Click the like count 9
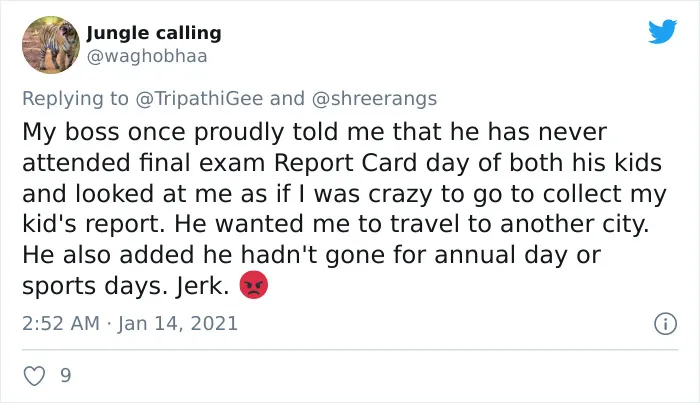Screen dimensions: 700x403 tap(66, 376)
